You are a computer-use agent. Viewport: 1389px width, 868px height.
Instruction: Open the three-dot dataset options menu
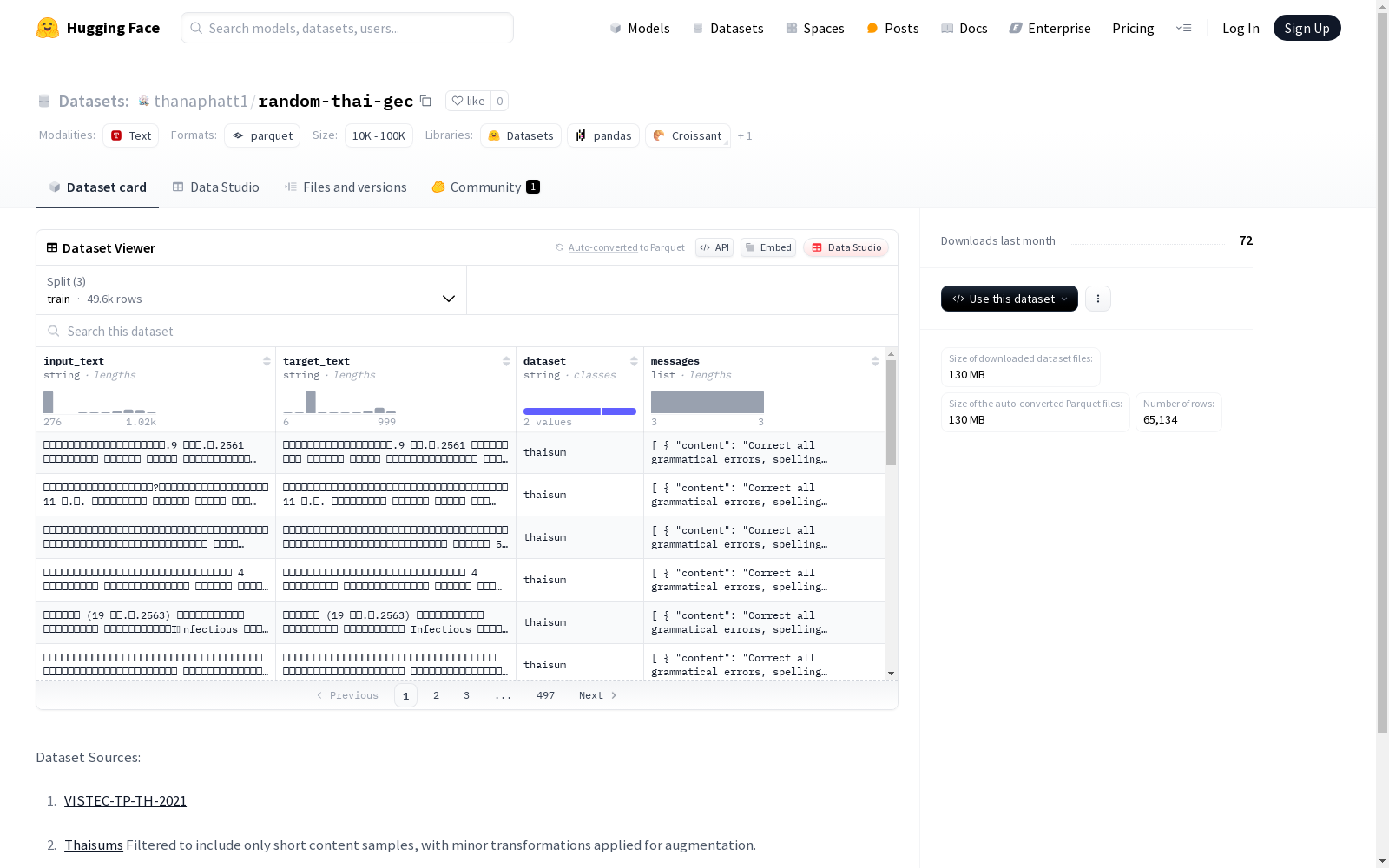[1098, 299]
